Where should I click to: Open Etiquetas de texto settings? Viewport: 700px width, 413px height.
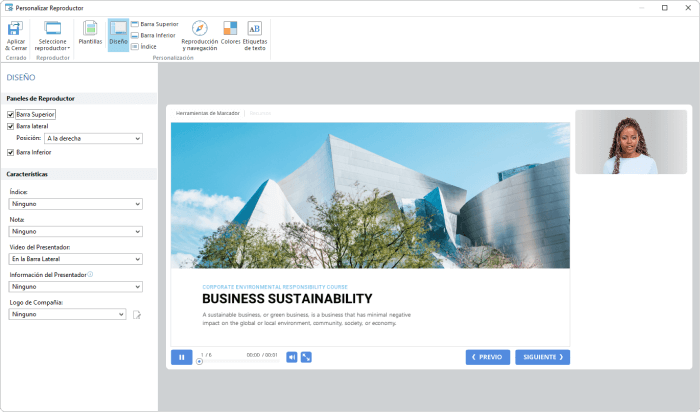point(255,36)
